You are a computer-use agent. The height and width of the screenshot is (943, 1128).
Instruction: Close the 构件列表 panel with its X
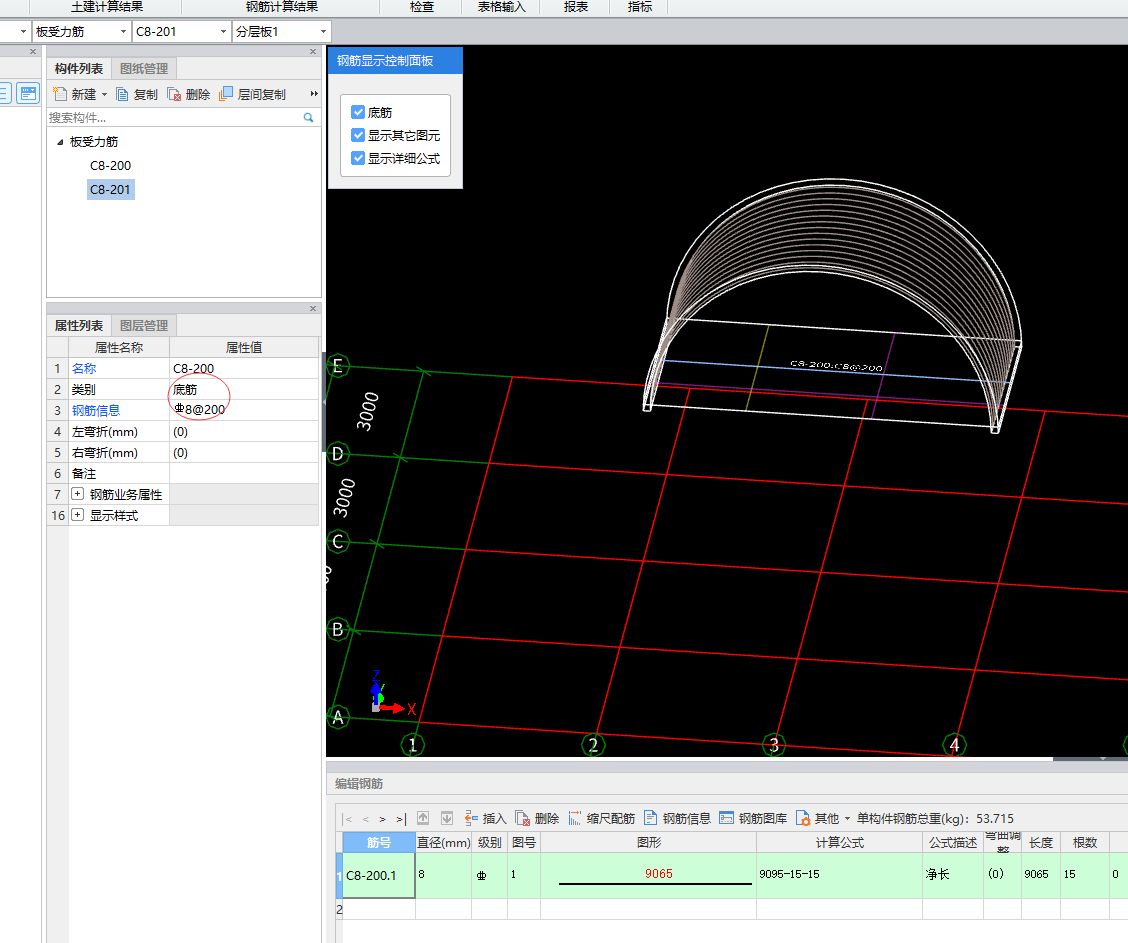313,51
